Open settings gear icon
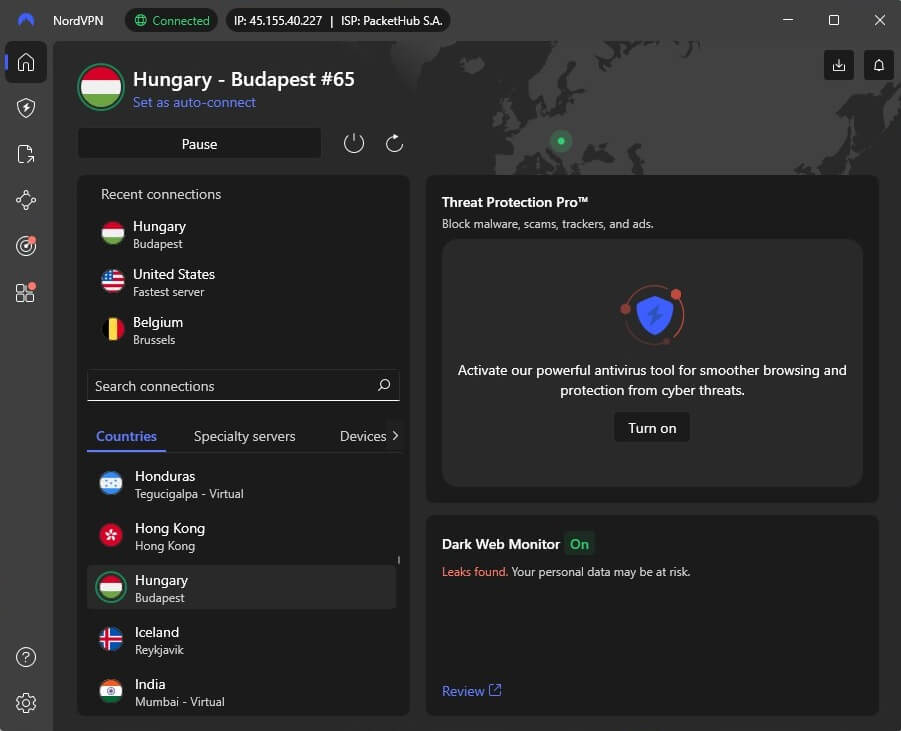 26,702
